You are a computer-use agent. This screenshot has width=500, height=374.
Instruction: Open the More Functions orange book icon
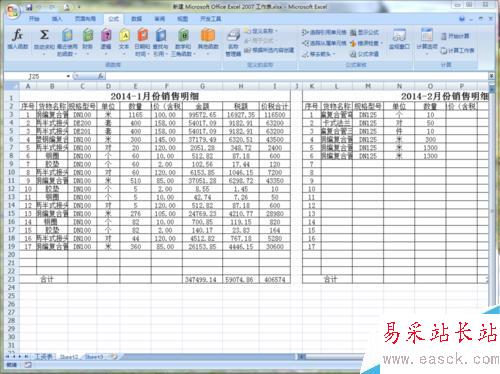(x=208, y=35)
